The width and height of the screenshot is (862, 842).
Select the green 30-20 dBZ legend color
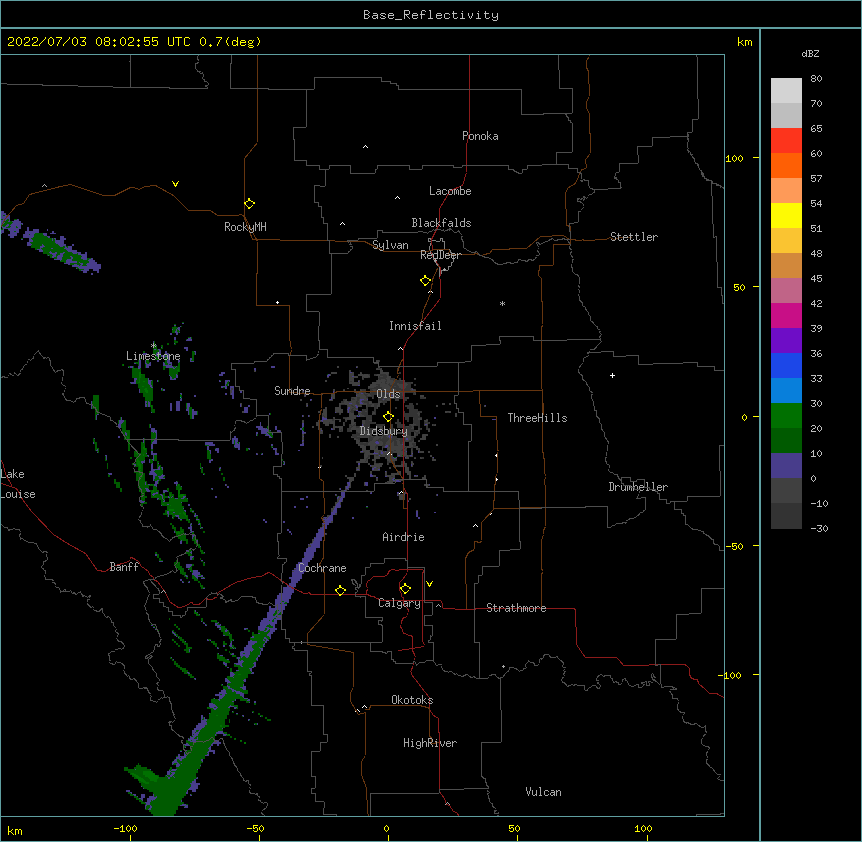pyautogui.click(x=786, y=416)
